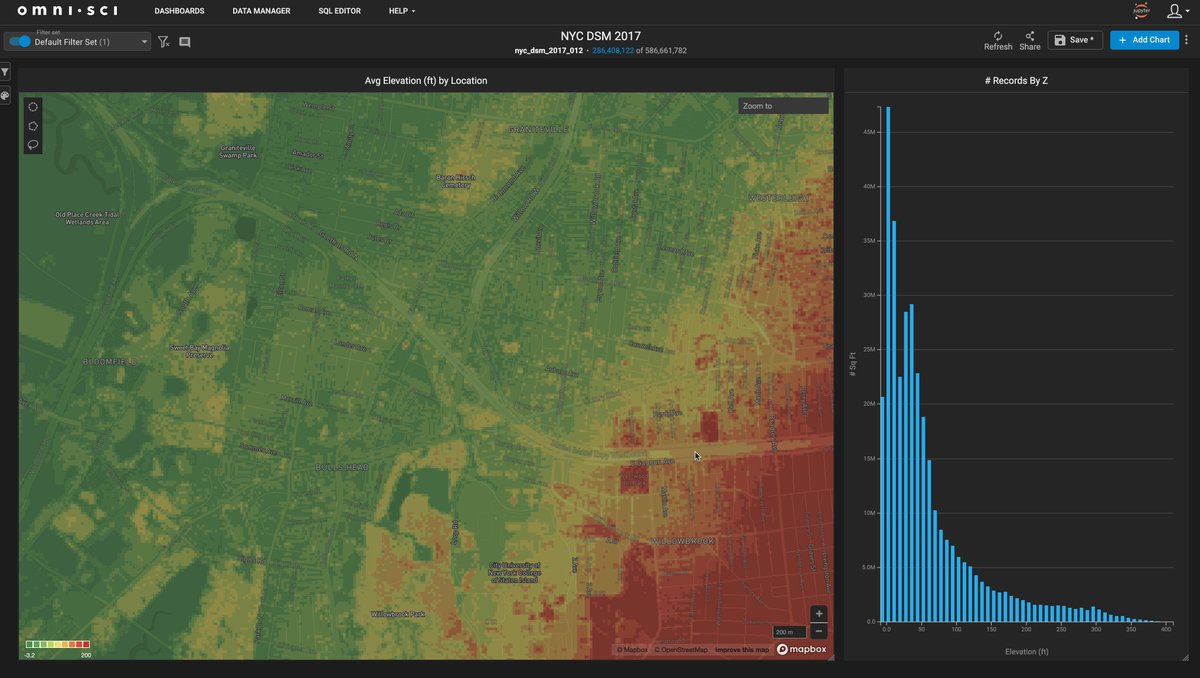Click the elevation color legend on the map

pyautogui.click(x=58, y=645)
